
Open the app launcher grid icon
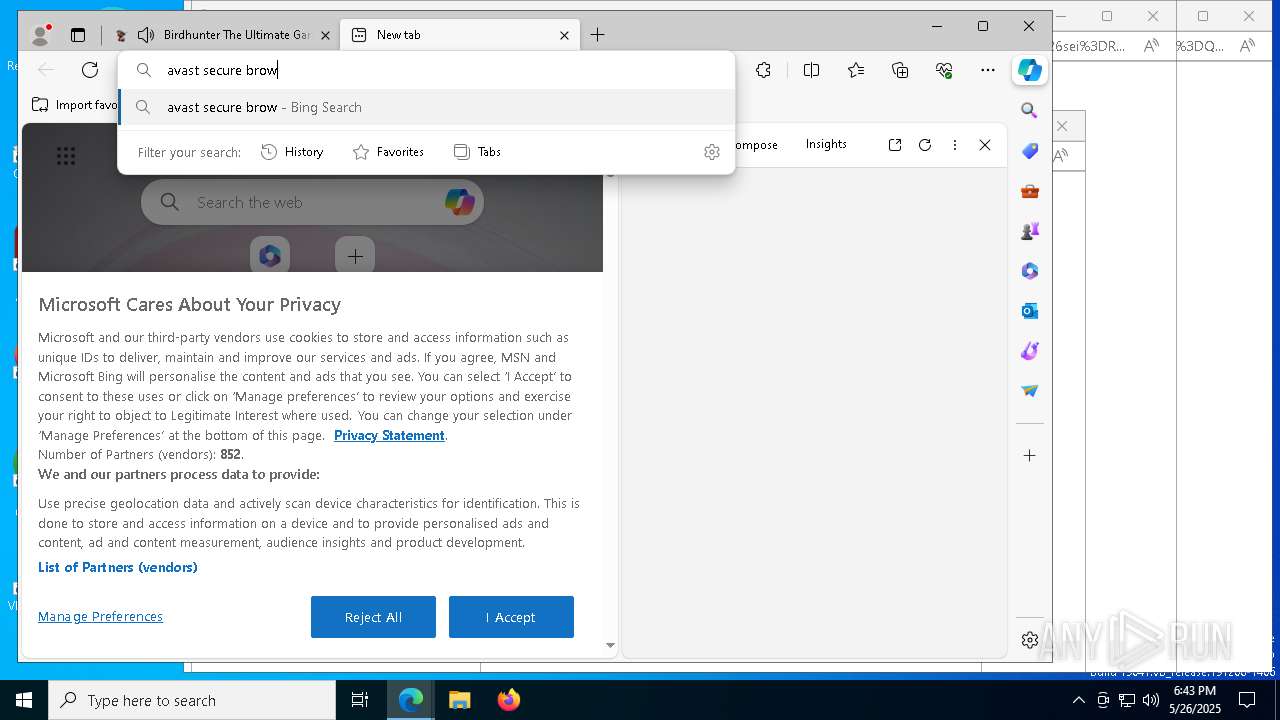66,156
